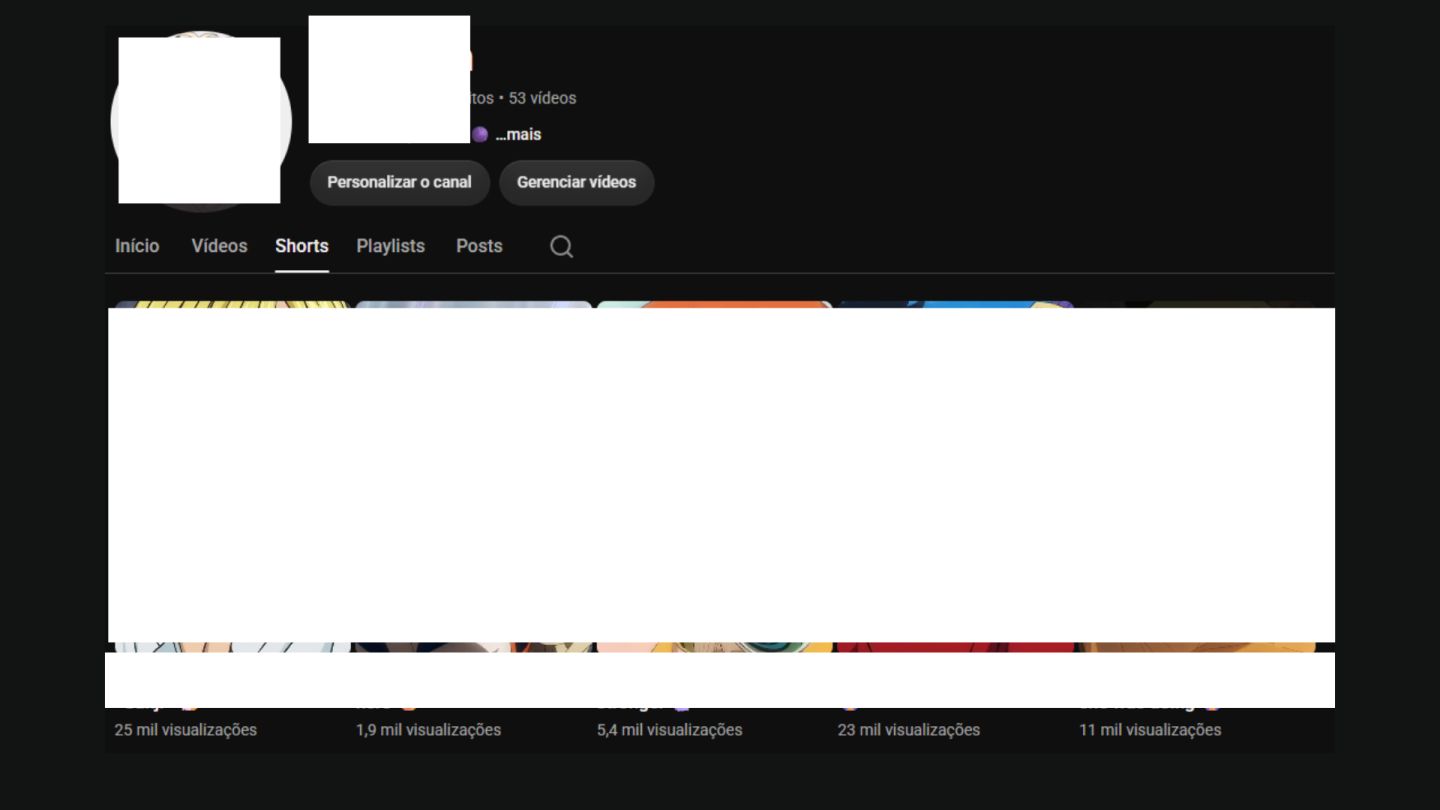1440x810 pixels.
Task: Select the Shorts tab
Action: tap(302, 246)
